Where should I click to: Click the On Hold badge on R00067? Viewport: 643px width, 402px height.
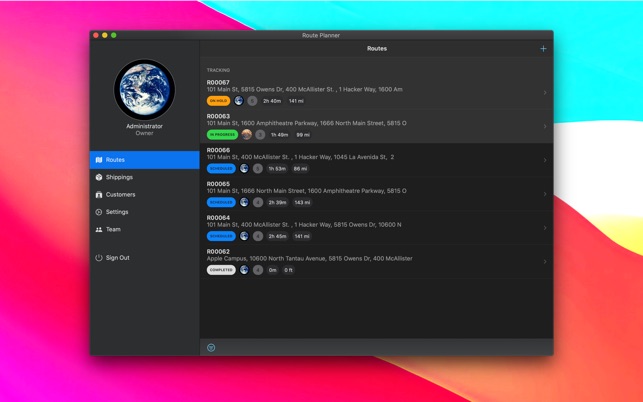pyautogui.click(x=217, y=101)
